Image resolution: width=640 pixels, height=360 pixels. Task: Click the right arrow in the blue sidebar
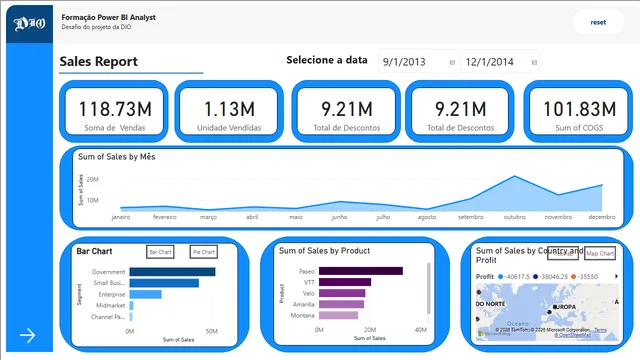tap(28, 336)
